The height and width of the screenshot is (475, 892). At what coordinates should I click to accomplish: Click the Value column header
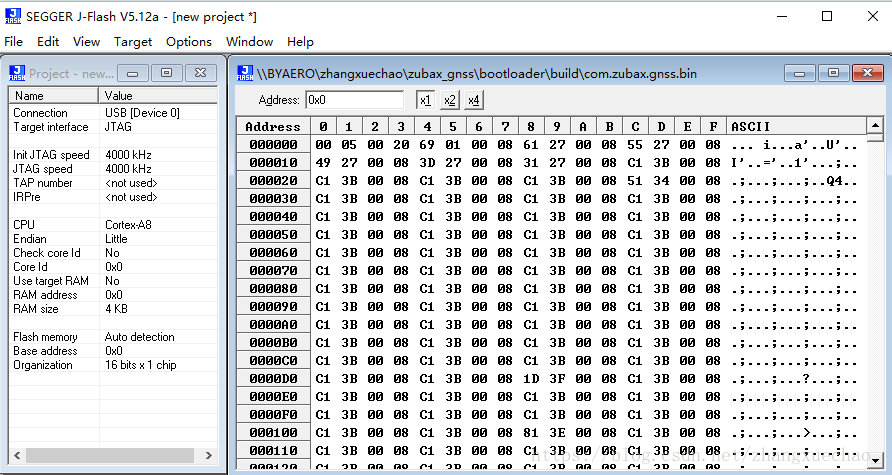(158, 96)
